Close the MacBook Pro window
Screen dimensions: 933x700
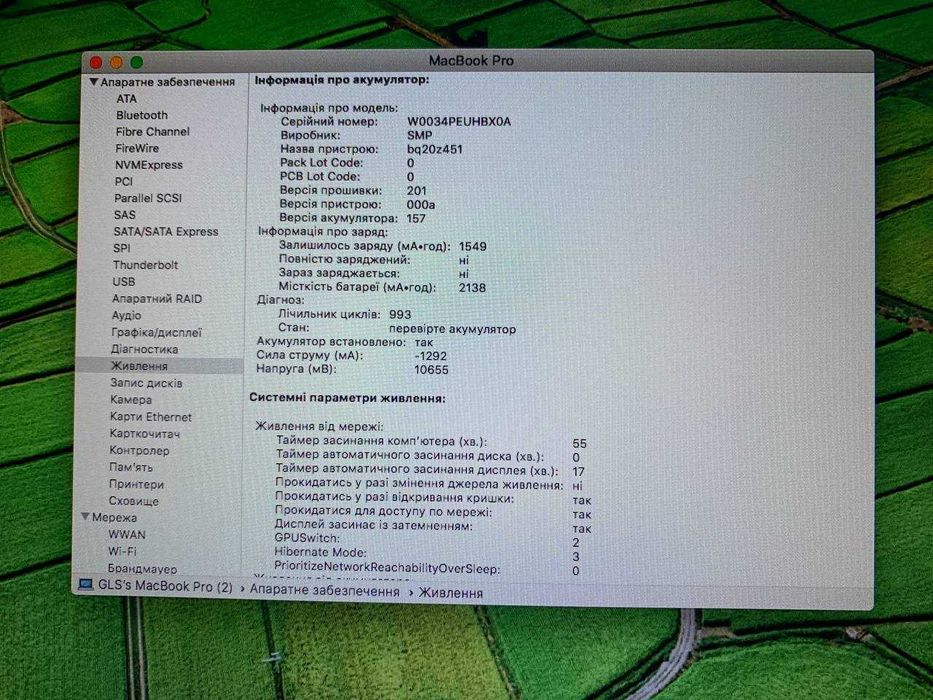click(96, 62)
